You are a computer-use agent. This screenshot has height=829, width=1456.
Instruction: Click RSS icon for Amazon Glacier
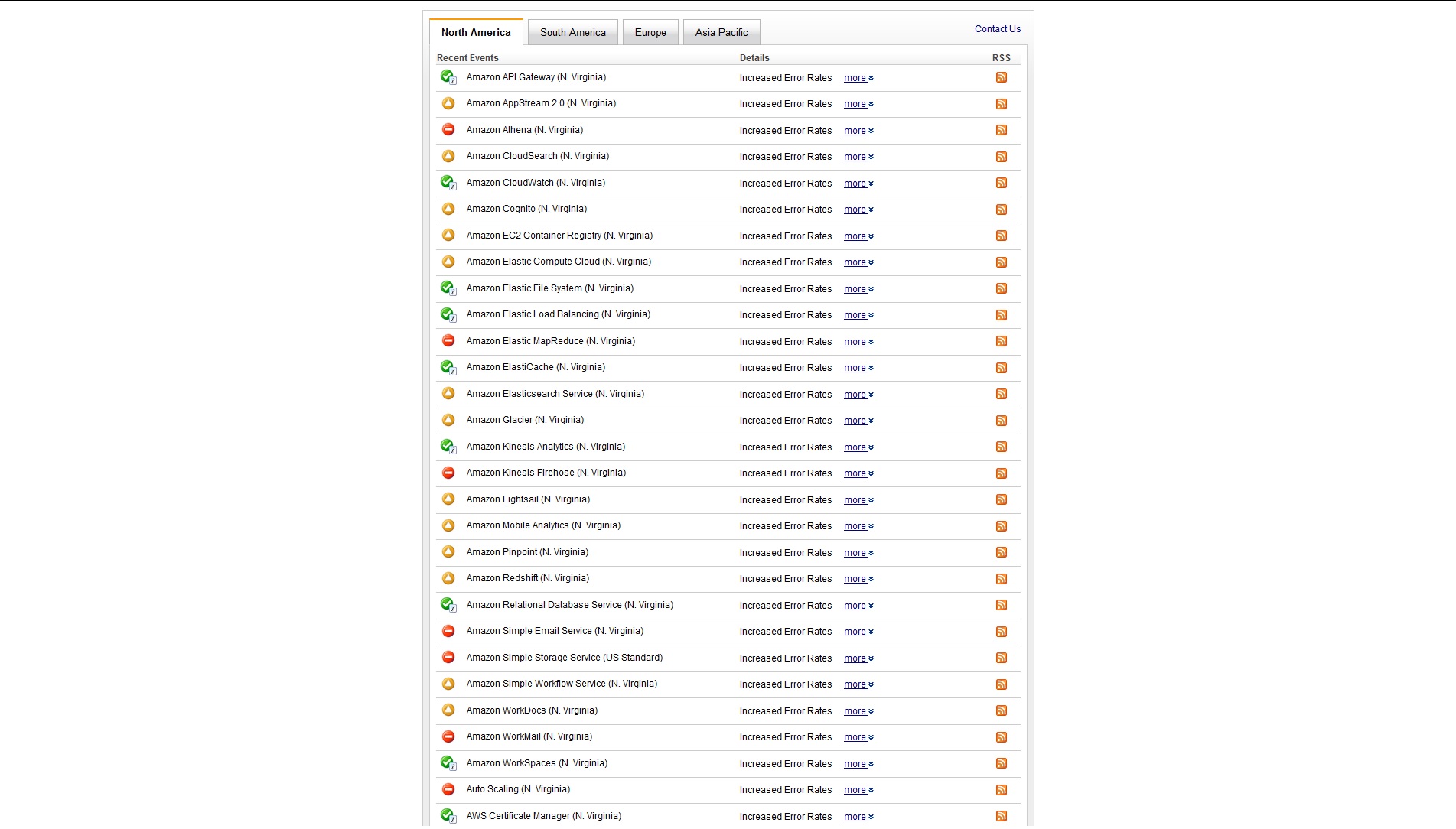[x=1001, y=421]
